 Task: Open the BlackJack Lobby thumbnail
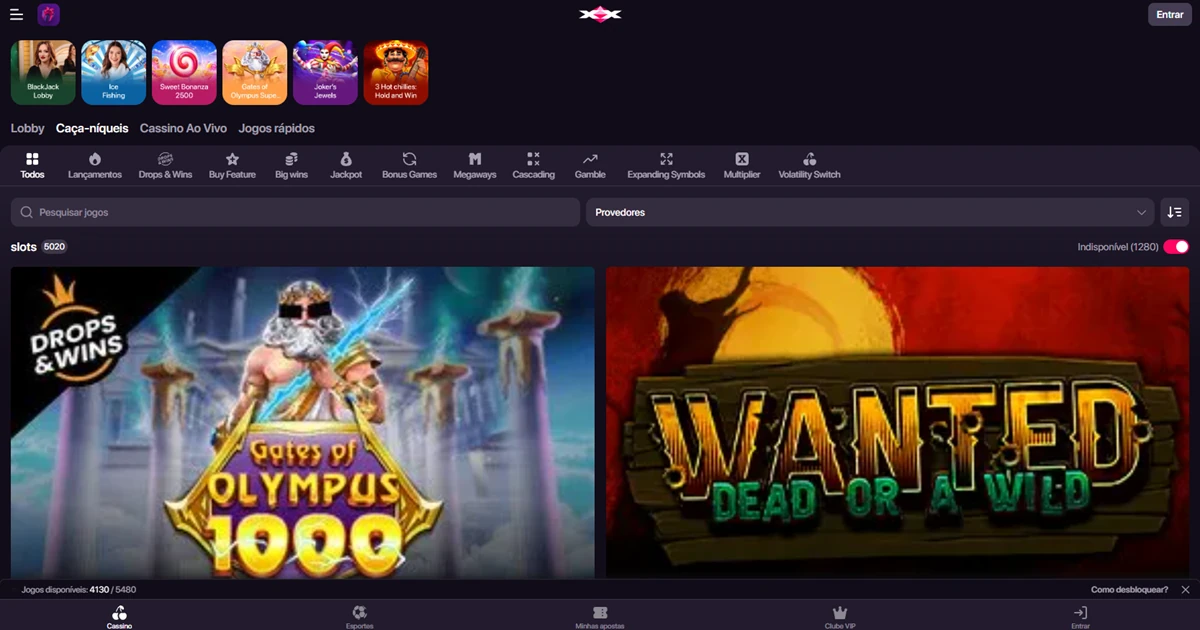click(43, 73)
